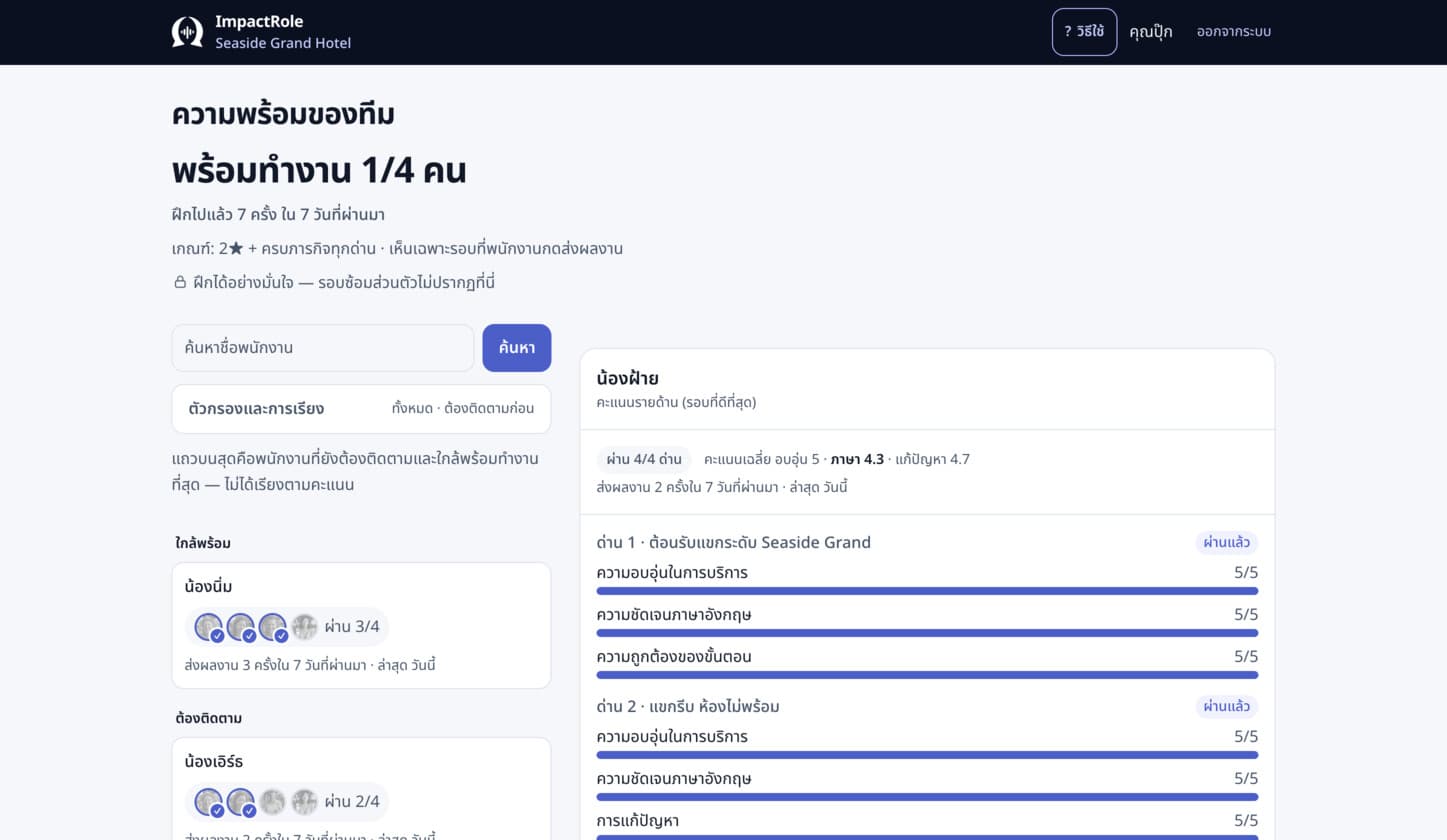1447x840 pixels.
Task: Click น้องเอิร์ธ's grey third stage badge
Action: (272, 802)
